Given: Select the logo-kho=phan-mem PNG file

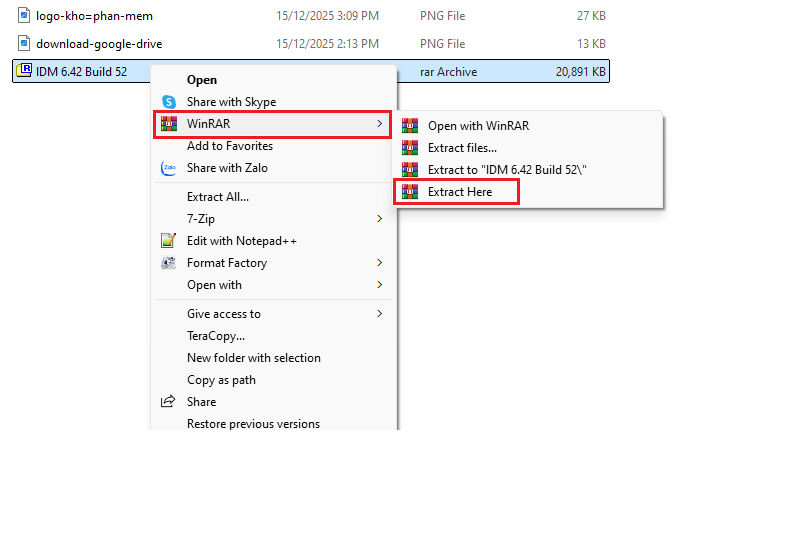Looking at the screenshot, I should 94,16.
